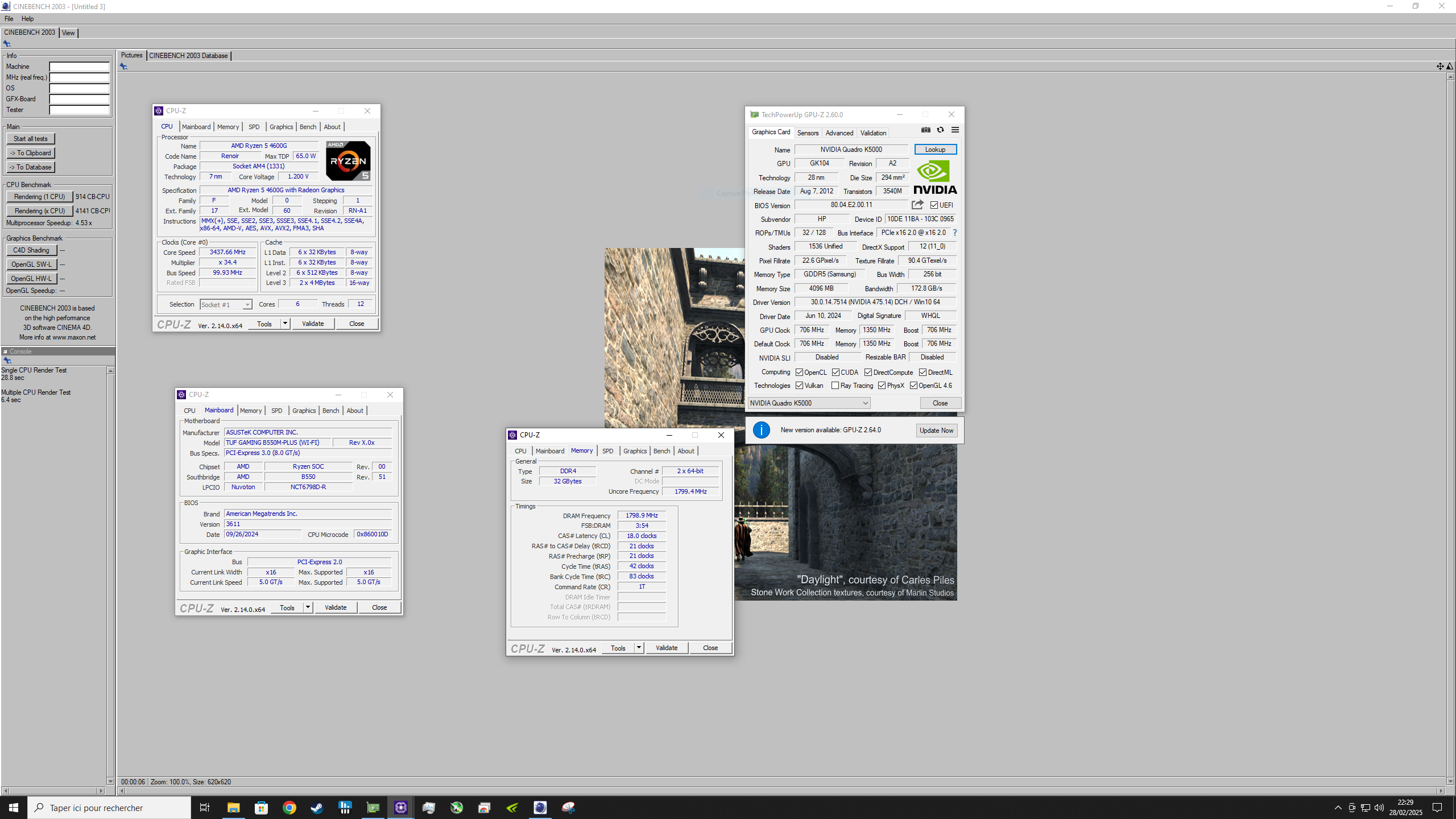Toggle the PhysX checkbox
Viewport: 1456px width, 819px height.
click(x=882, y=386)
